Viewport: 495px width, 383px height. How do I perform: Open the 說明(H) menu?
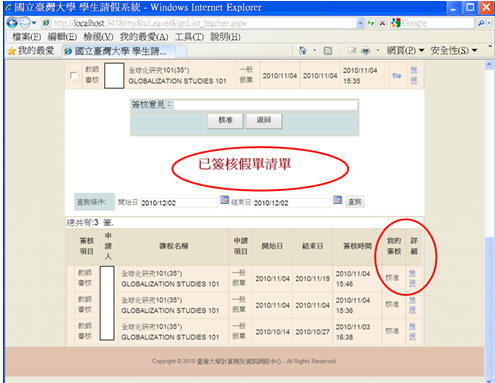point(225,37)
